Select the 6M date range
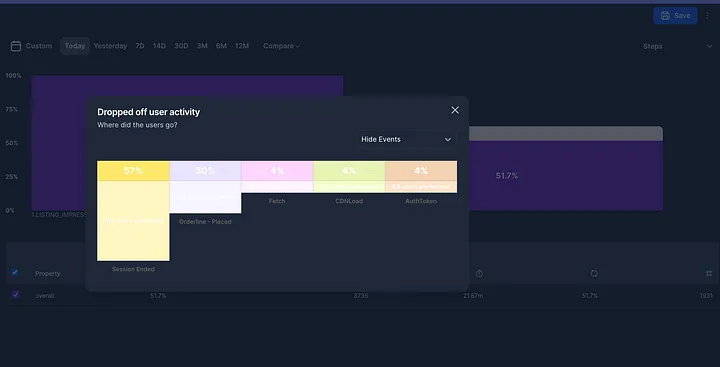 [x=221, y=46]
